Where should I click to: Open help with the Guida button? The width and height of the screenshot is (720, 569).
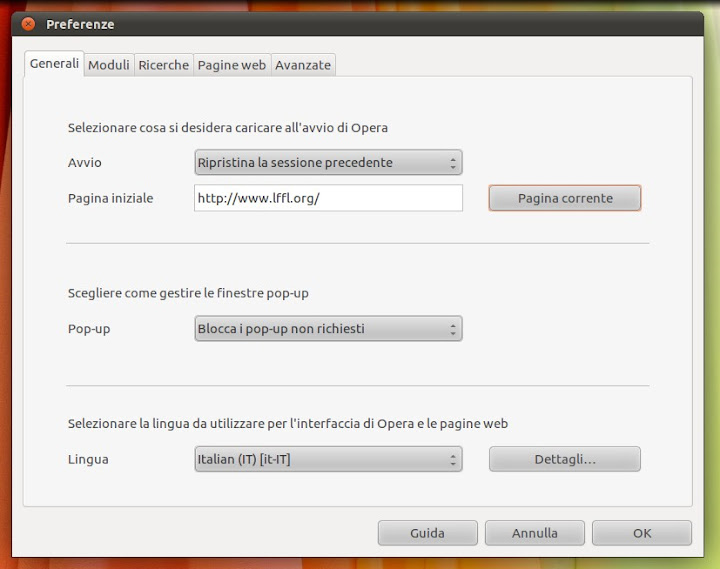pyautogui.click(x=428, y=533)
